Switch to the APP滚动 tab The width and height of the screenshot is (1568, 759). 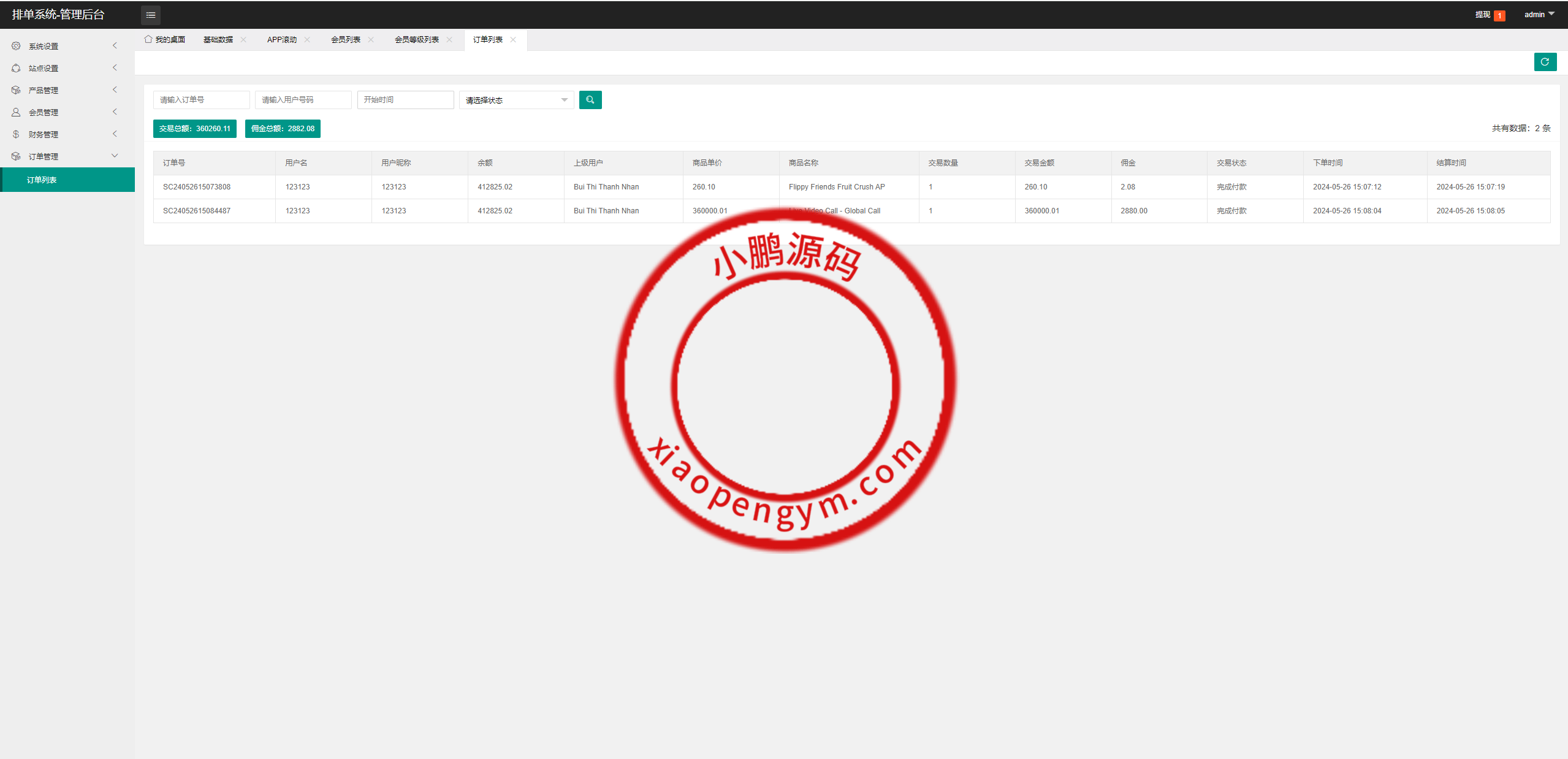[281, 39]
